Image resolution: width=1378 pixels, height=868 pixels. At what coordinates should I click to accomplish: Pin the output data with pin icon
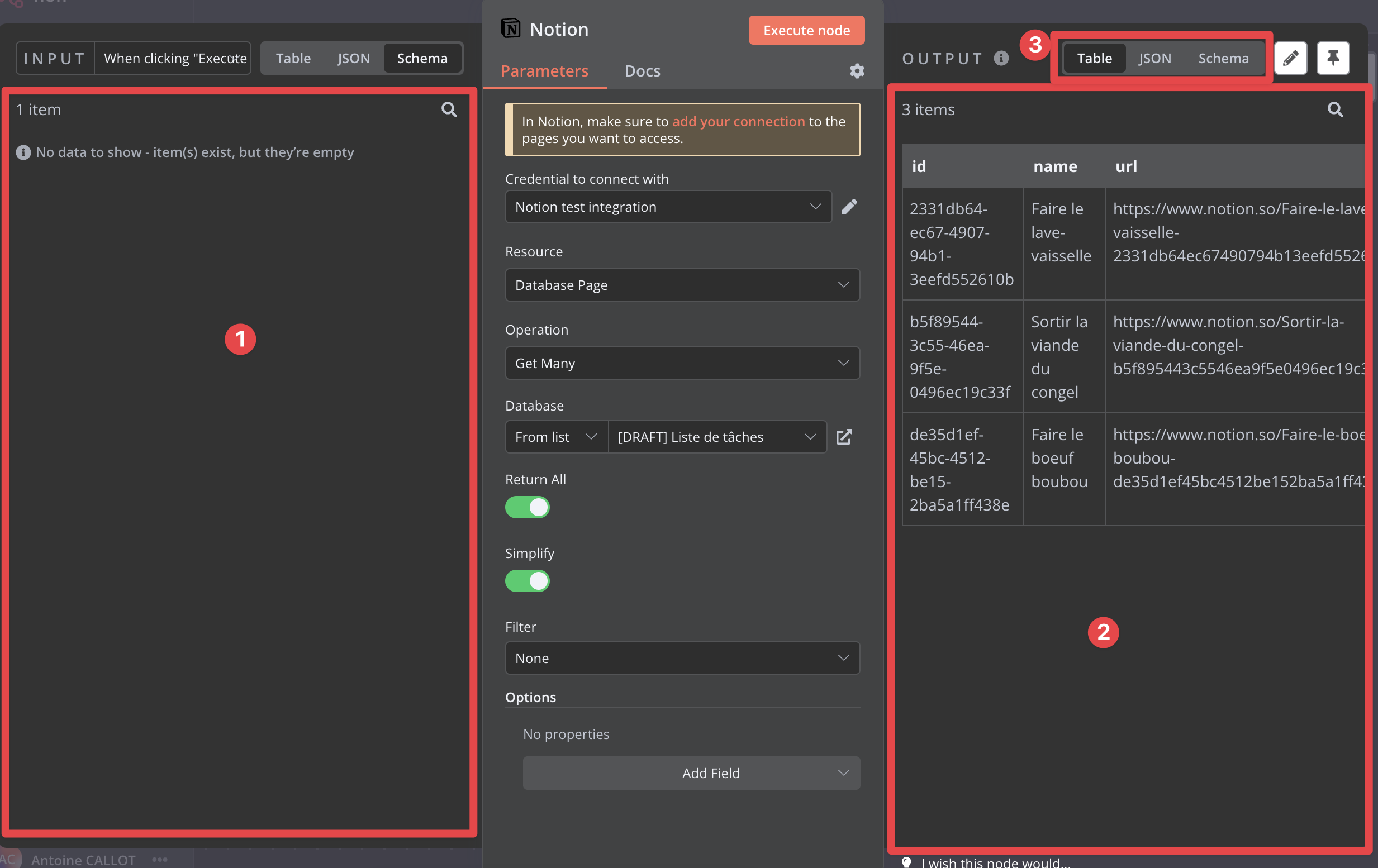[1333, 58]
